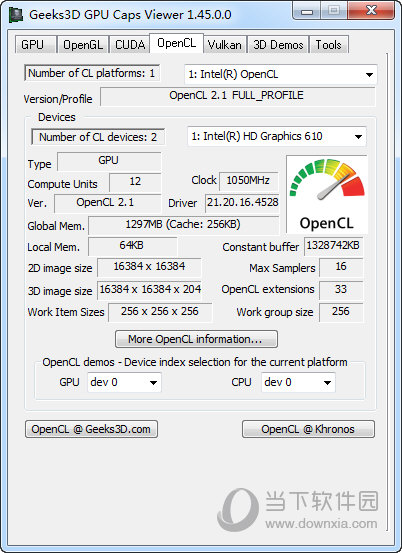The image size is (402, 553).
Task: Expand the Intel(R) OpenCL platform dropdown
Action: (281, 74)
